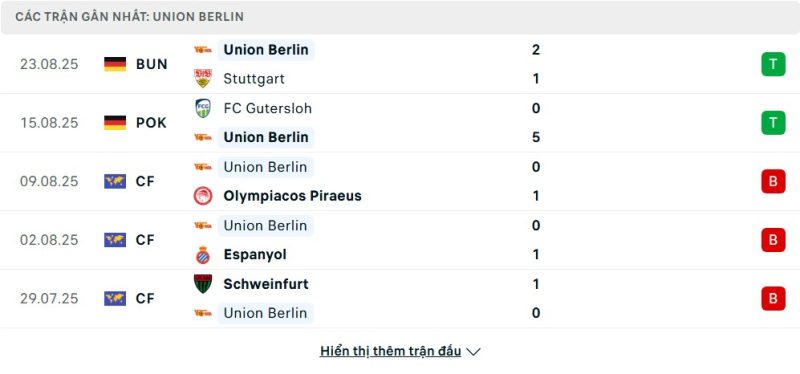Image resolution: width=800 pixels, height=374 pixels.
Task: Click the Espanyol club crest
Action: (203, 255)
